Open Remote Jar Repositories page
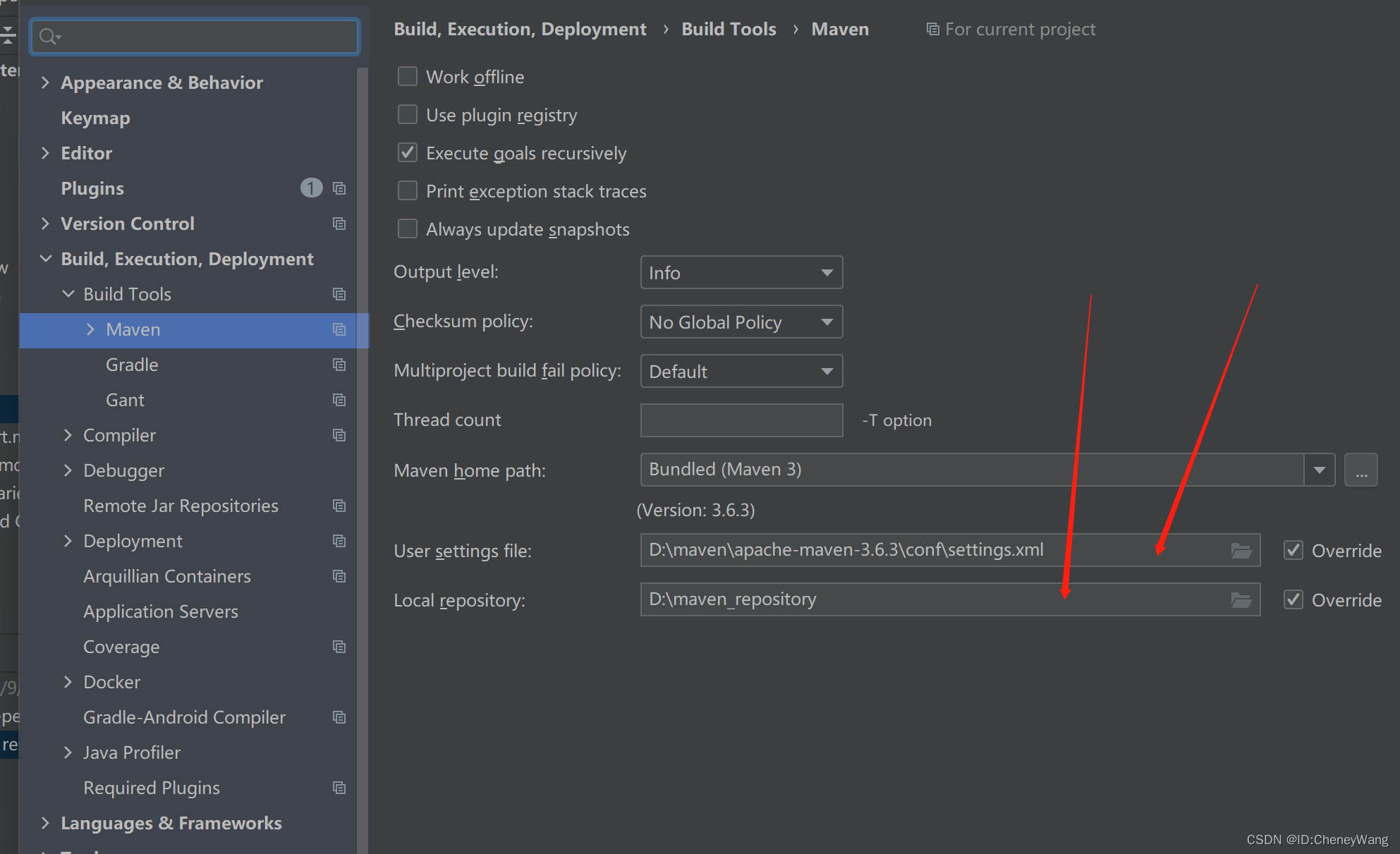Viewport: 1400px width, 854px height. (x=181, y=506)
